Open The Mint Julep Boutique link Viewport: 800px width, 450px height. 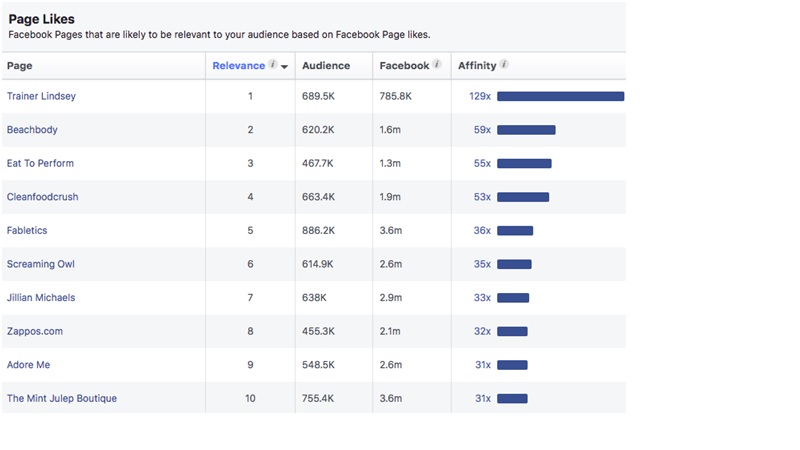(62, 398)
